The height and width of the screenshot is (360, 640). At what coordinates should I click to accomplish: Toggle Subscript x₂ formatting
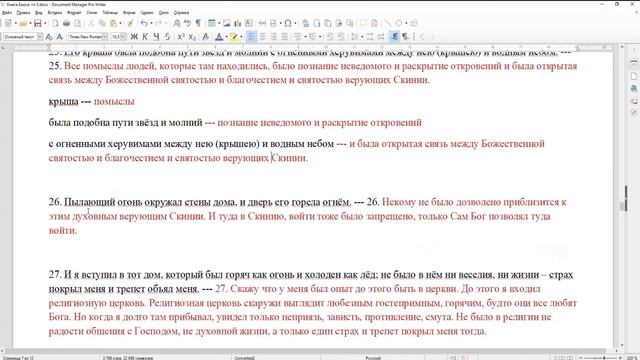(192, 37)
